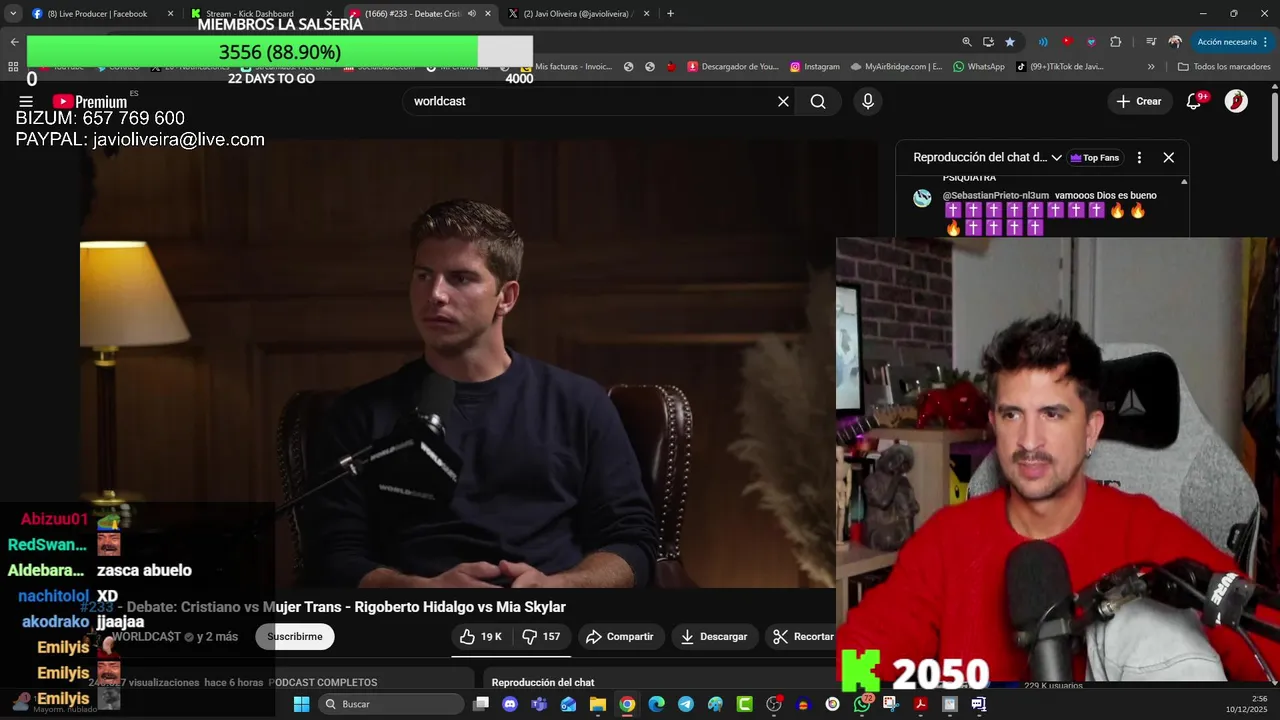Viewport: 1280px width, 720px height.
Task: Open Windows Start menu
Action: click(x=301, y=704)
